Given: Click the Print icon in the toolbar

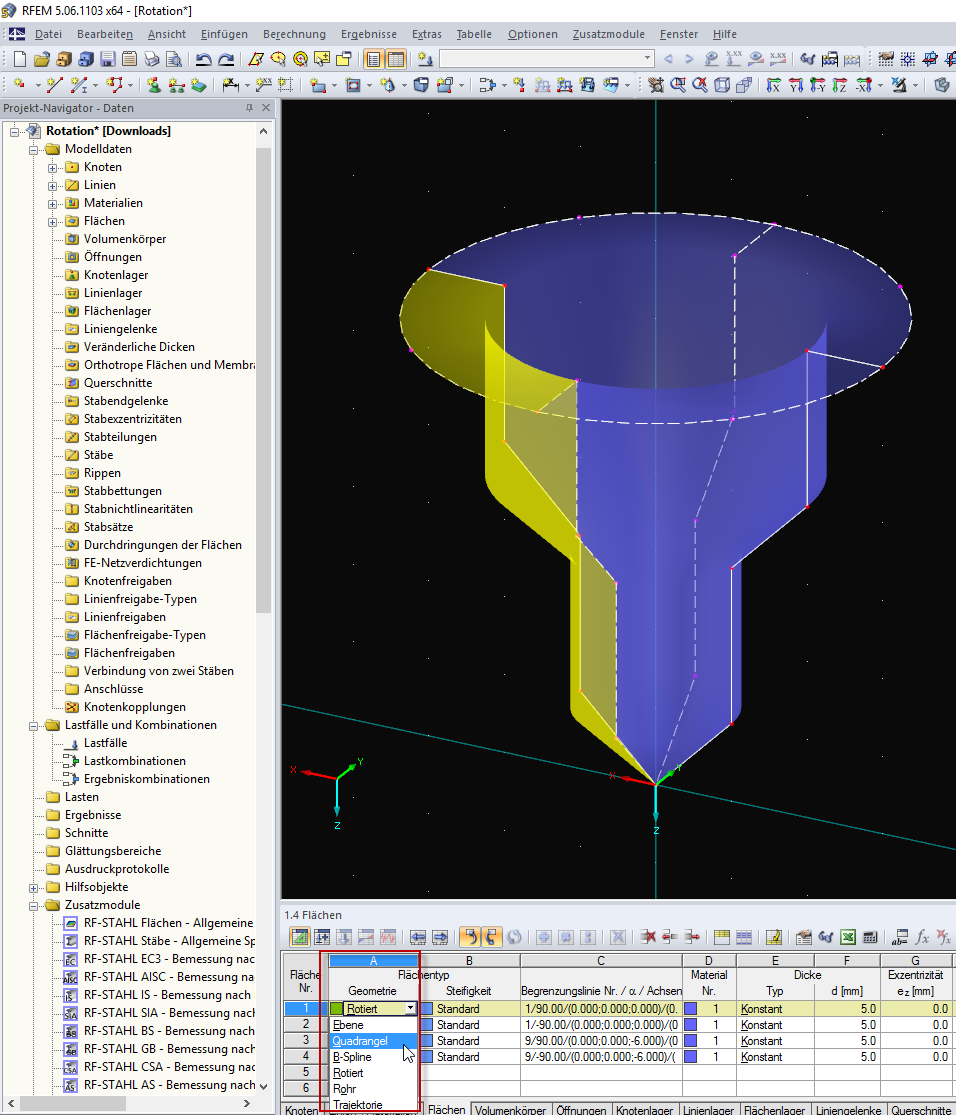Looking at the screenshot, I should point(152,59).
